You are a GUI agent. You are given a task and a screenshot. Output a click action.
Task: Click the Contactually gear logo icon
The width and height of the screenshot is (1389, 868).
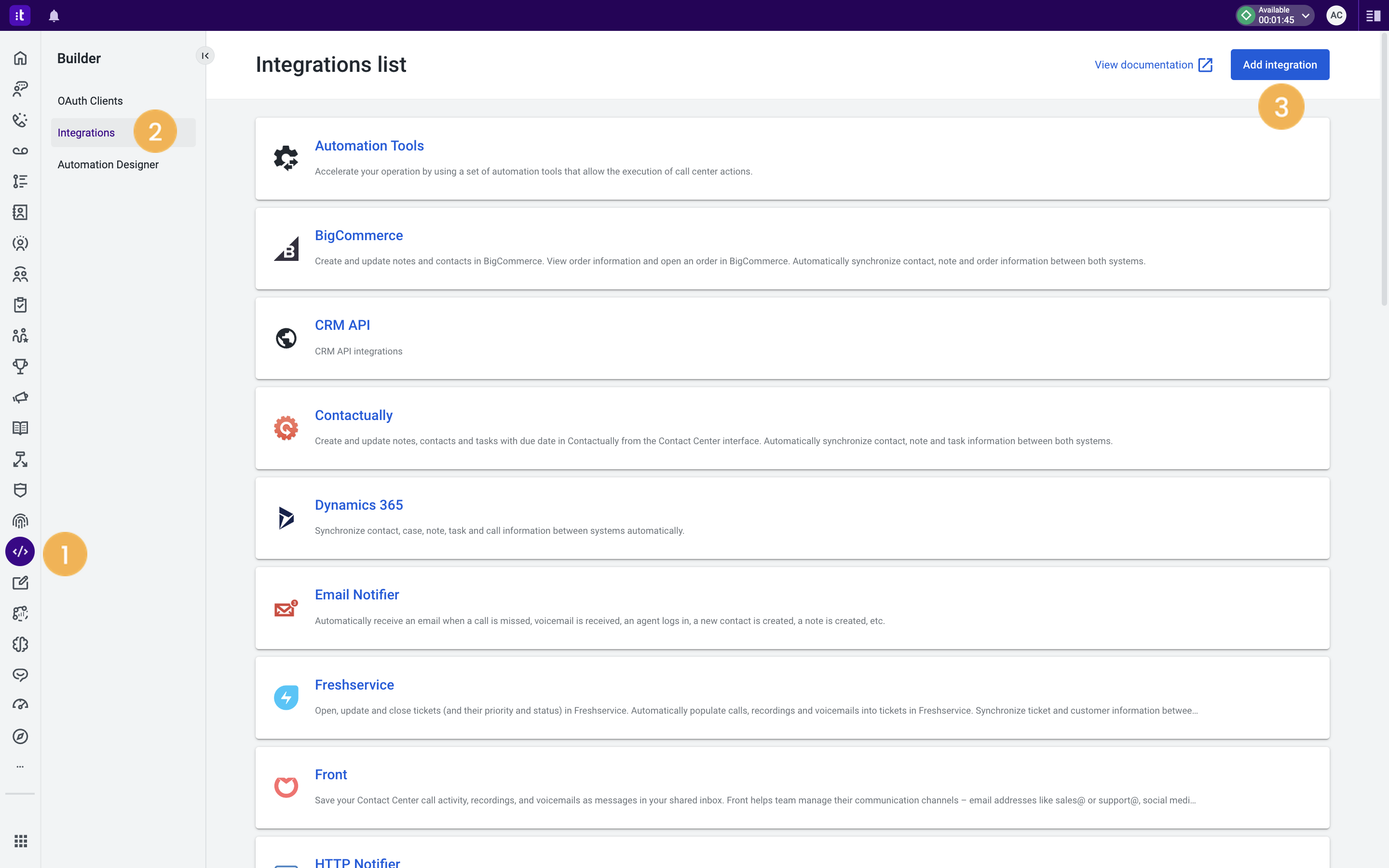coord(286,428)
